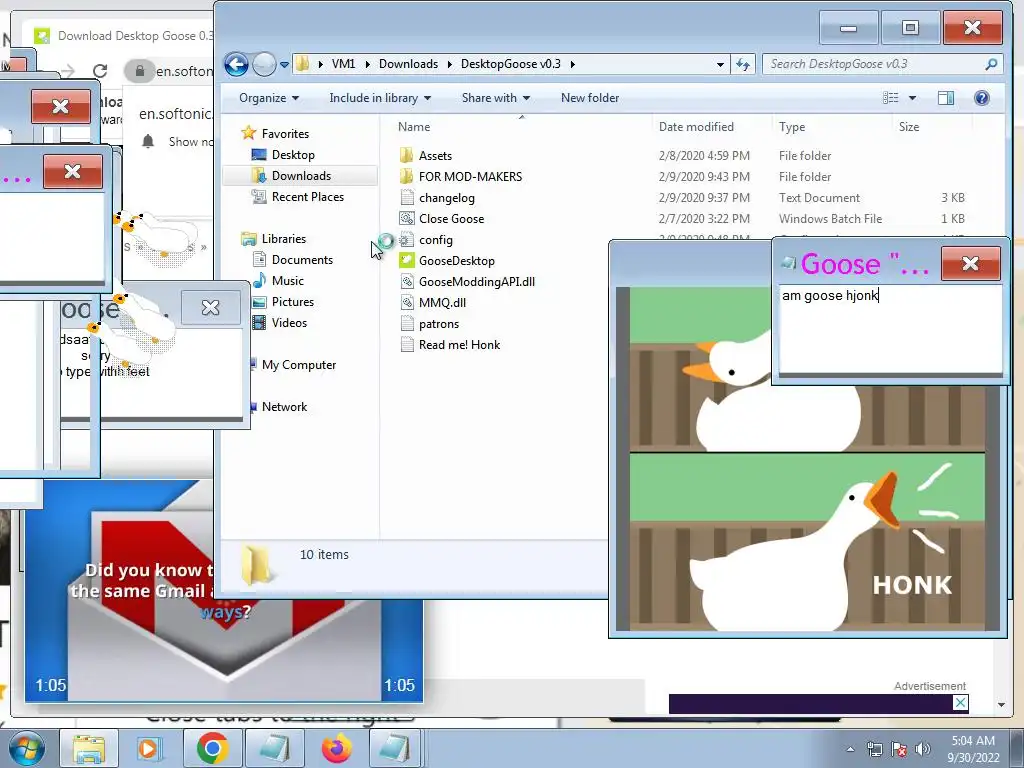The image size is (1024, 768).
Task: Open the Share with menu
Action: [x=496, y=98]
